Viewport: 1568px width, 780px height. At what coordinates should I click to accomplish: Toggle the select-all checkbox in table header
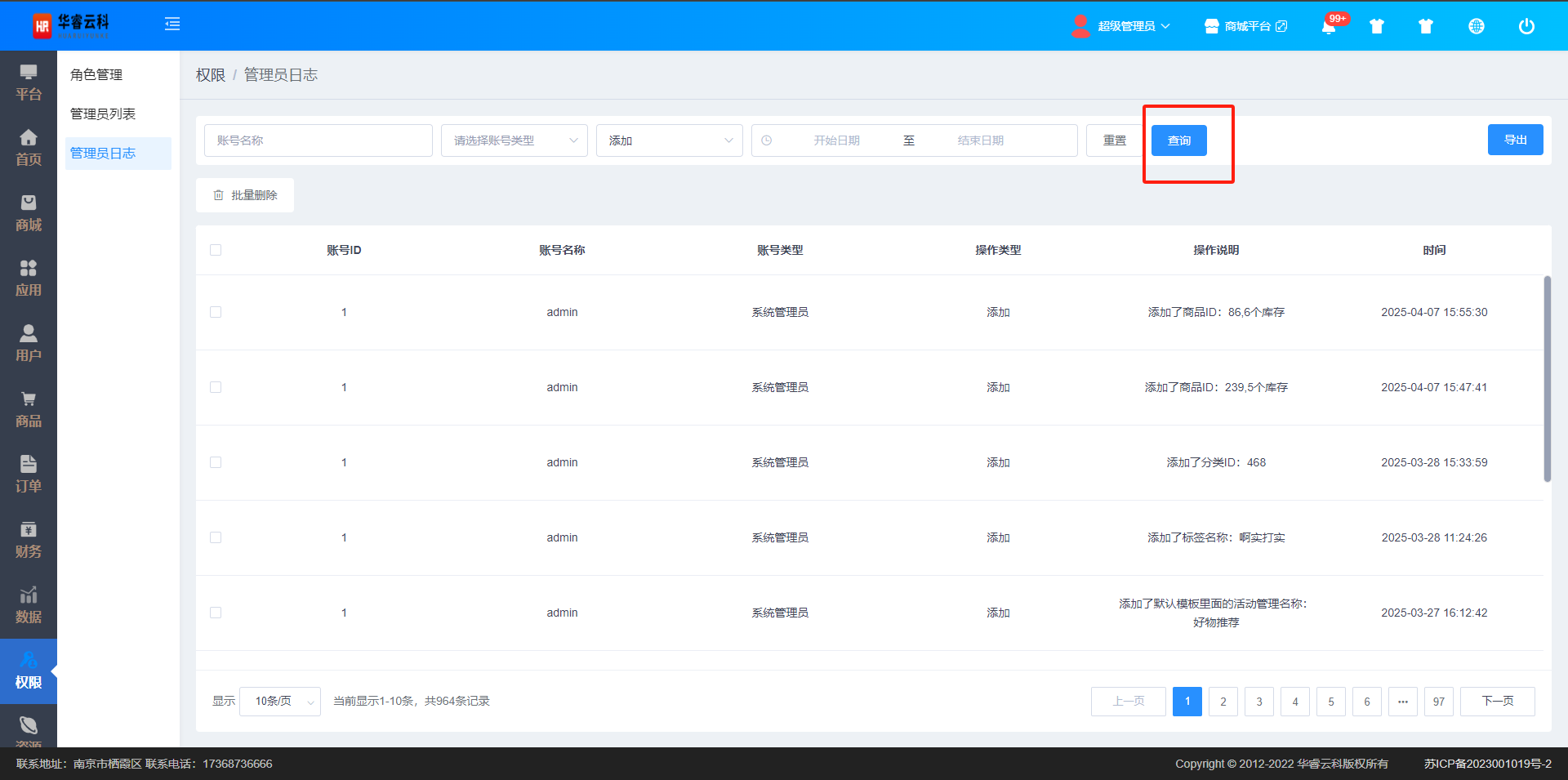[216, 250]
